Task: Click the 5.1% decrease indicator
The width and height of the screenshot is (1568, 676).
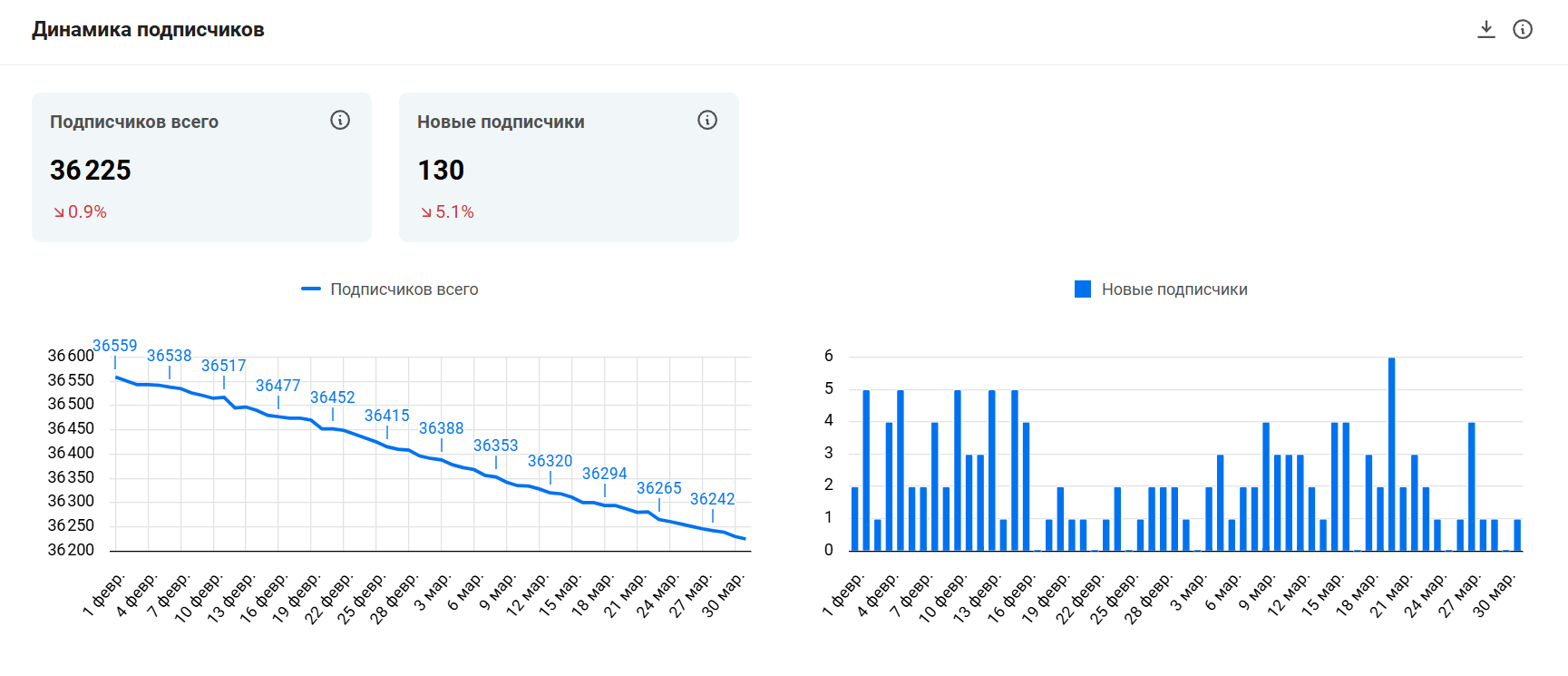Action: [447, 211]
